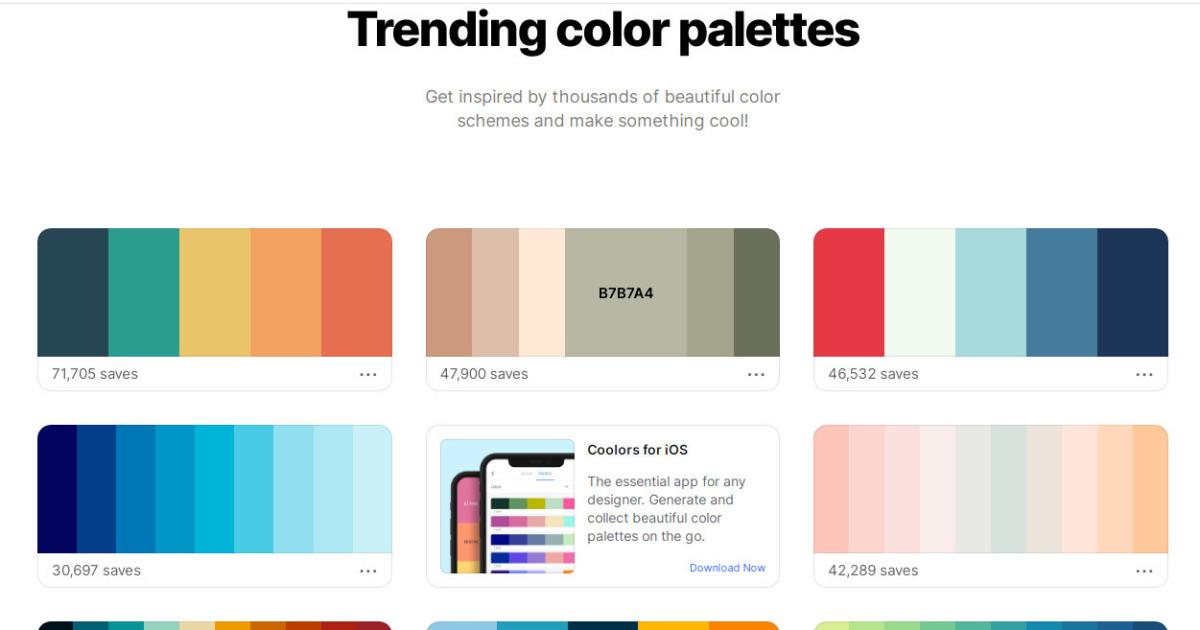The height and width of the screenshot is (630, 1200).
Task: Select the B7B7A4 color swatch
Action: click(626, 293)
